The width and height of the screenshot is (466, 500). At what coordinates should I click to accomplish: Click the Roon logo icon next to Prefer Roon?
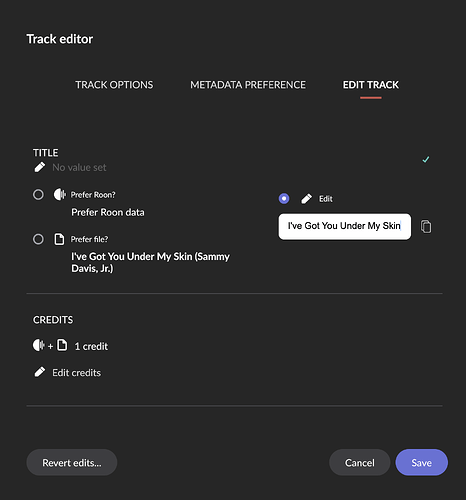point(60,194)
